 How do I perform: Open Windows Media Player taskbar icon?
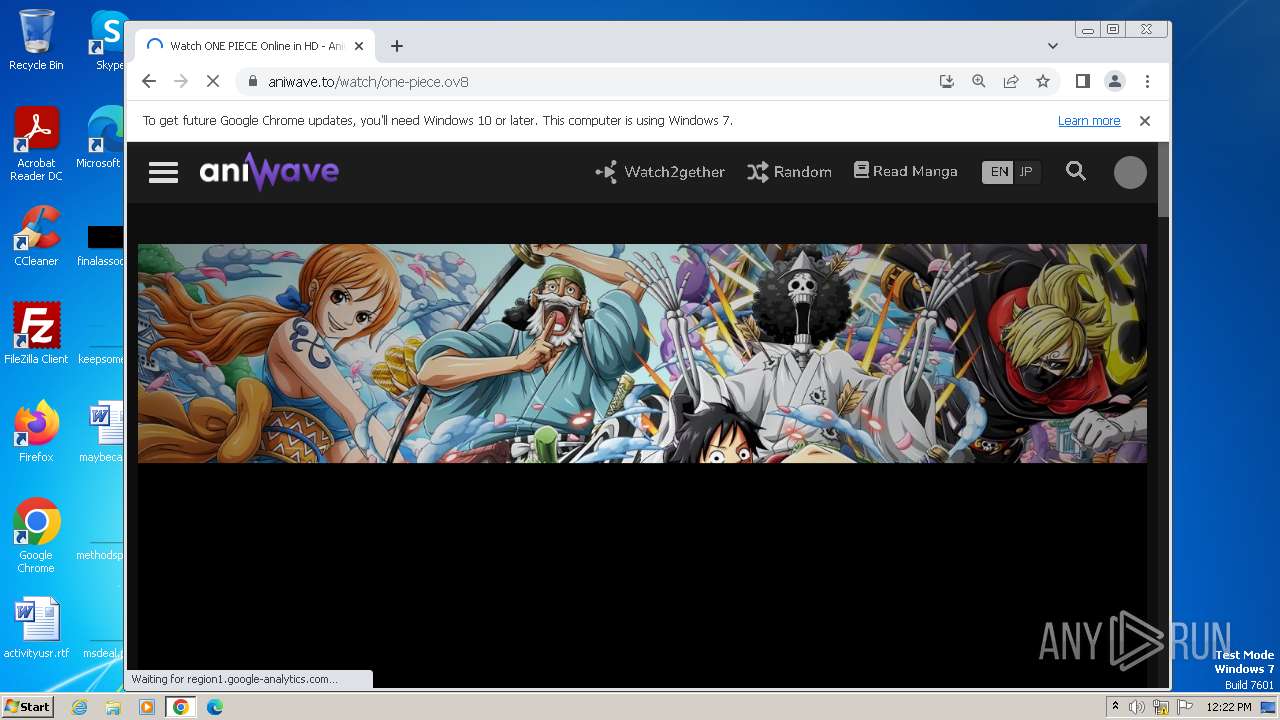tap(147, 707)
